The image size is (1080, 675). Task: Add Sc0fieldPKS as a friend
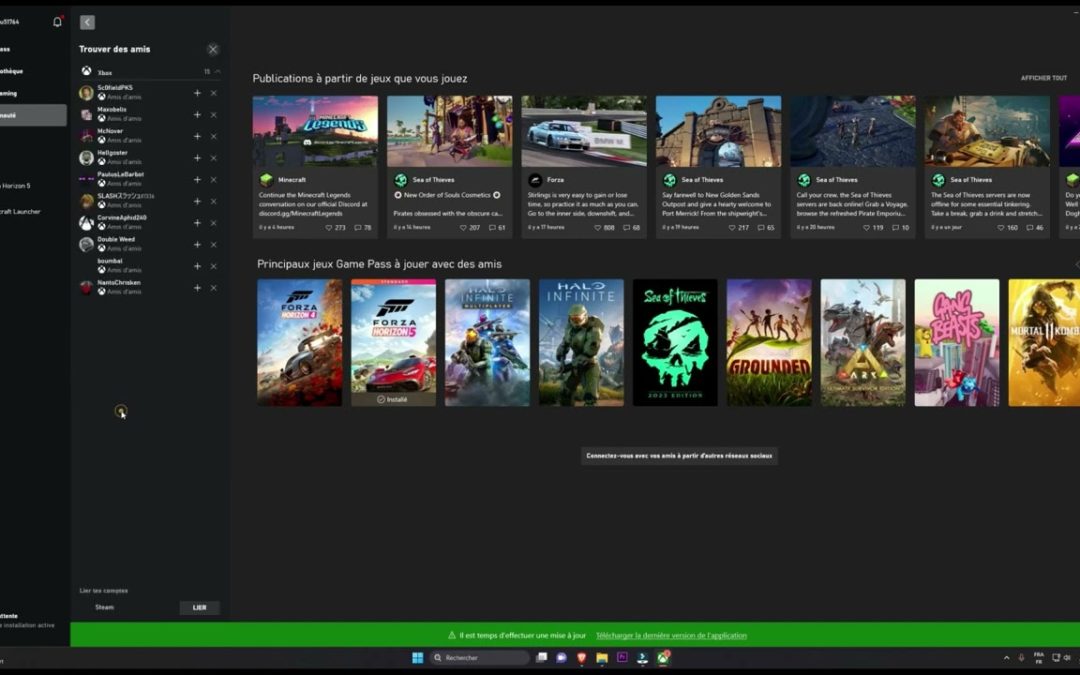click(197, 93)
